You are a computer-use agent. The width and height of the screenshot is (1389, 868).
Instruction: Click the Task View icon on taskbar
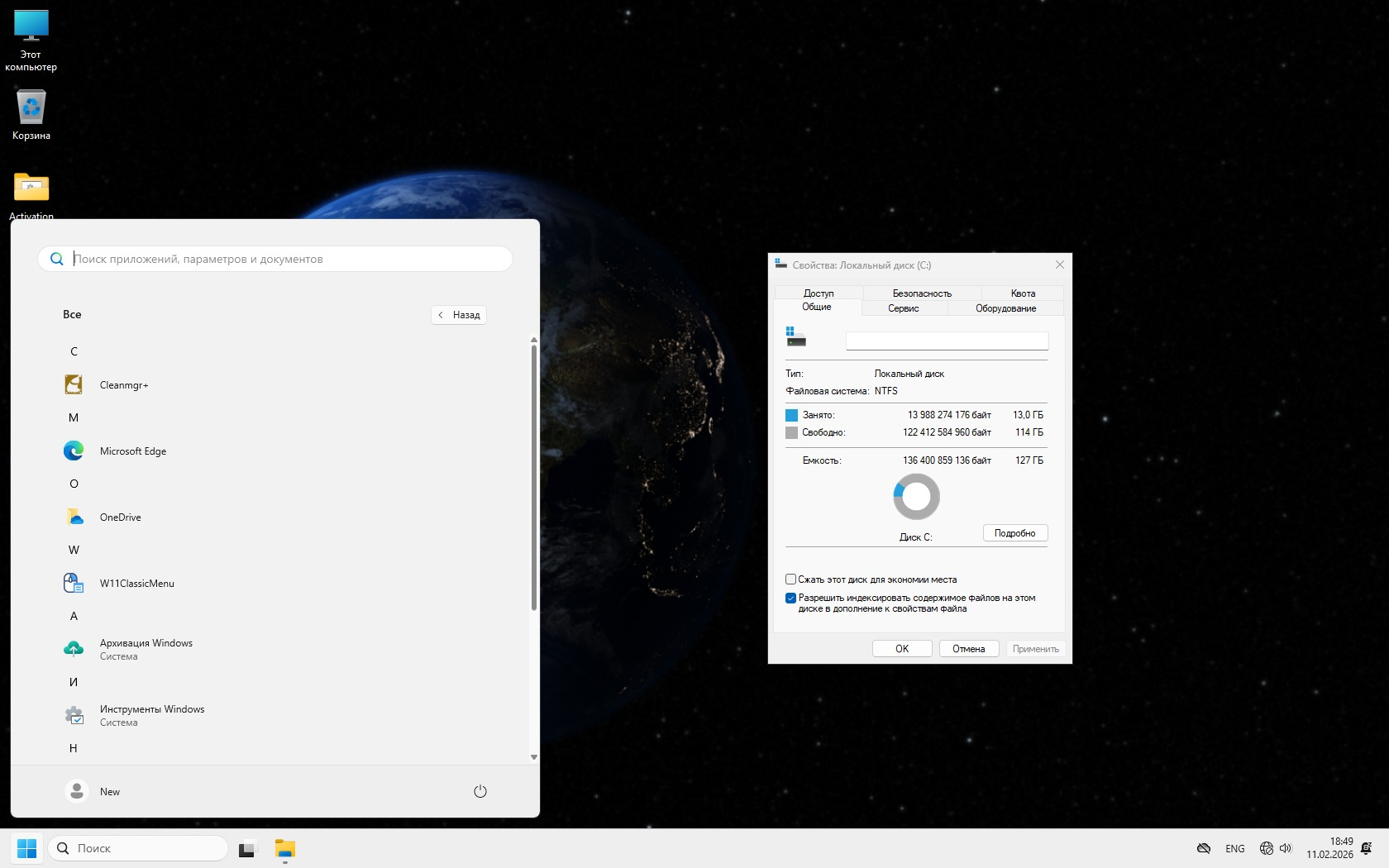[x=247, y=849]
